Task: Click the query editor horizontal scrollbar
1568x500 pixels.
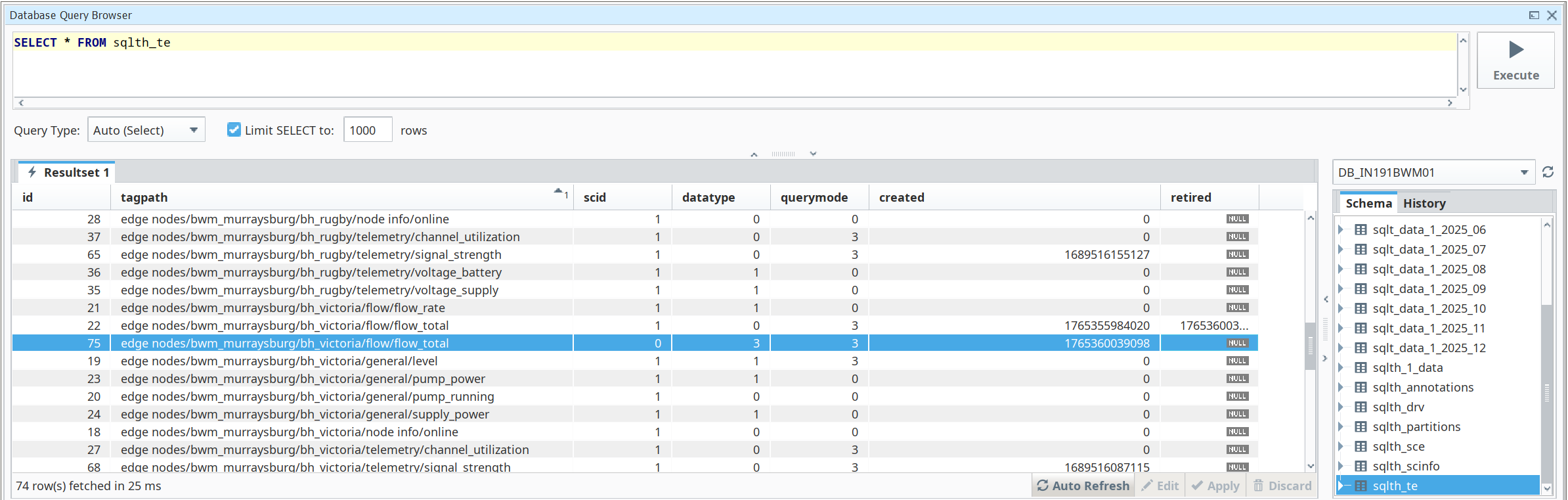Action: (735, 102)
